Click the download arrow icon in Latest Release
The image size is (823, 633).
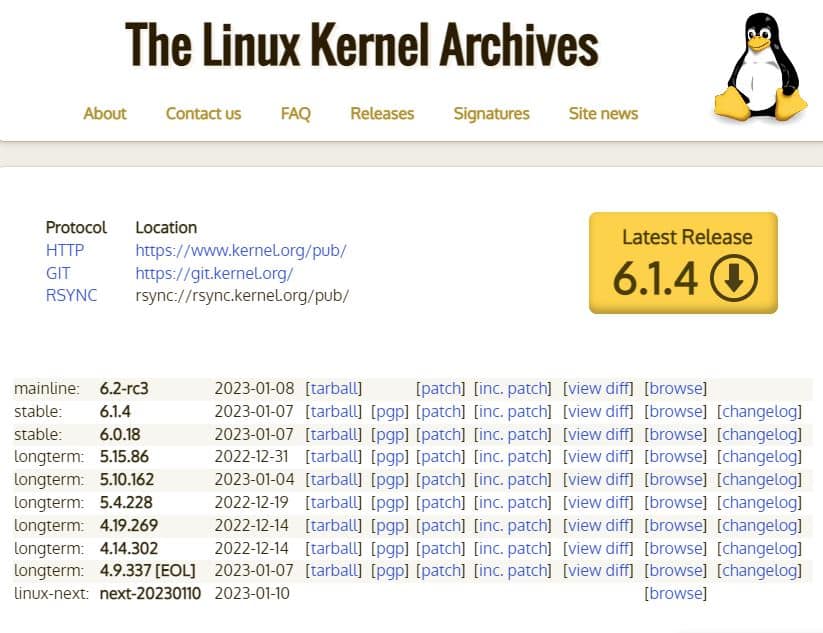tap(734, 278)
